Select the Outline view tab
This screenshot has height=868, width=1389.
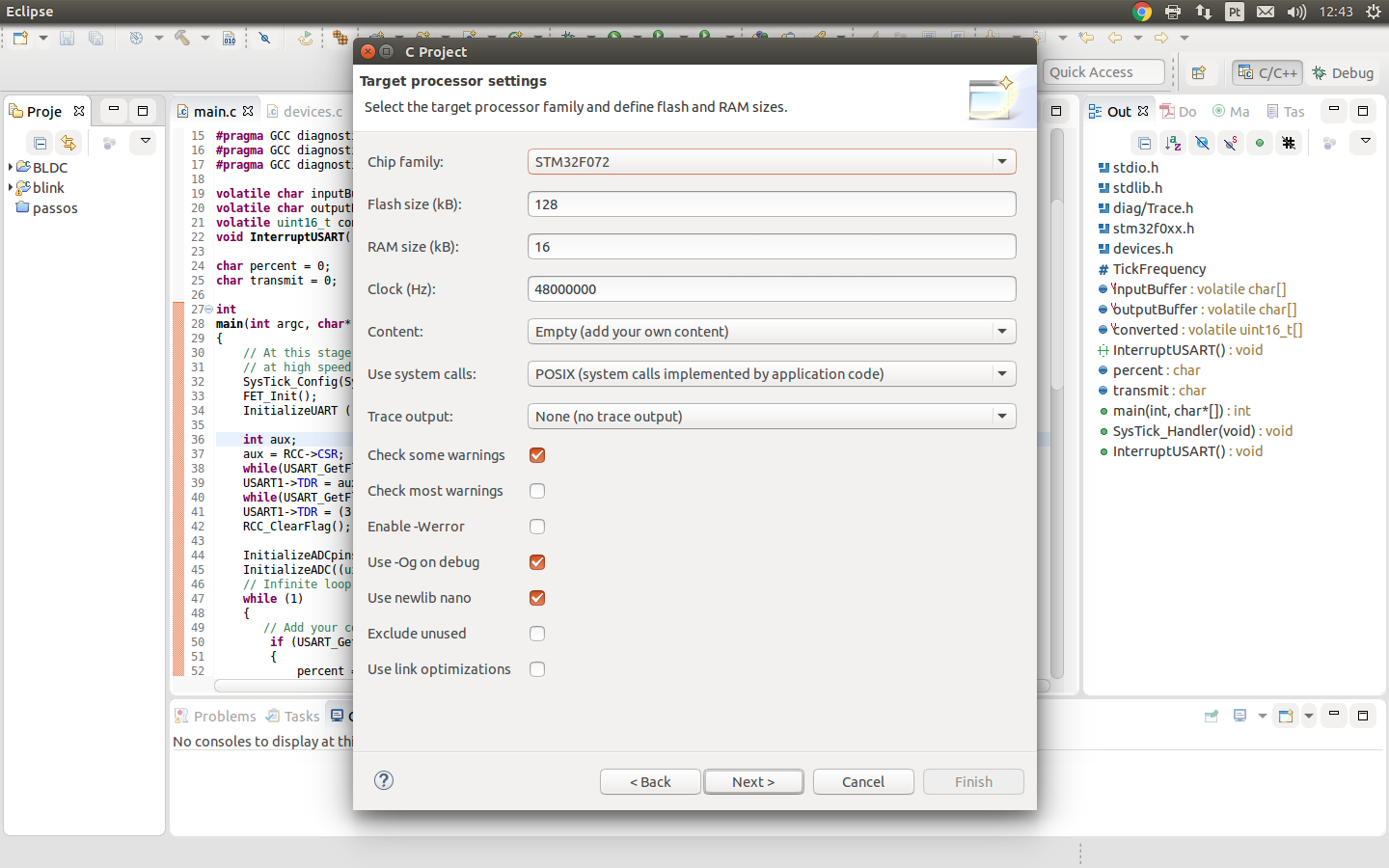[1118, 111]
